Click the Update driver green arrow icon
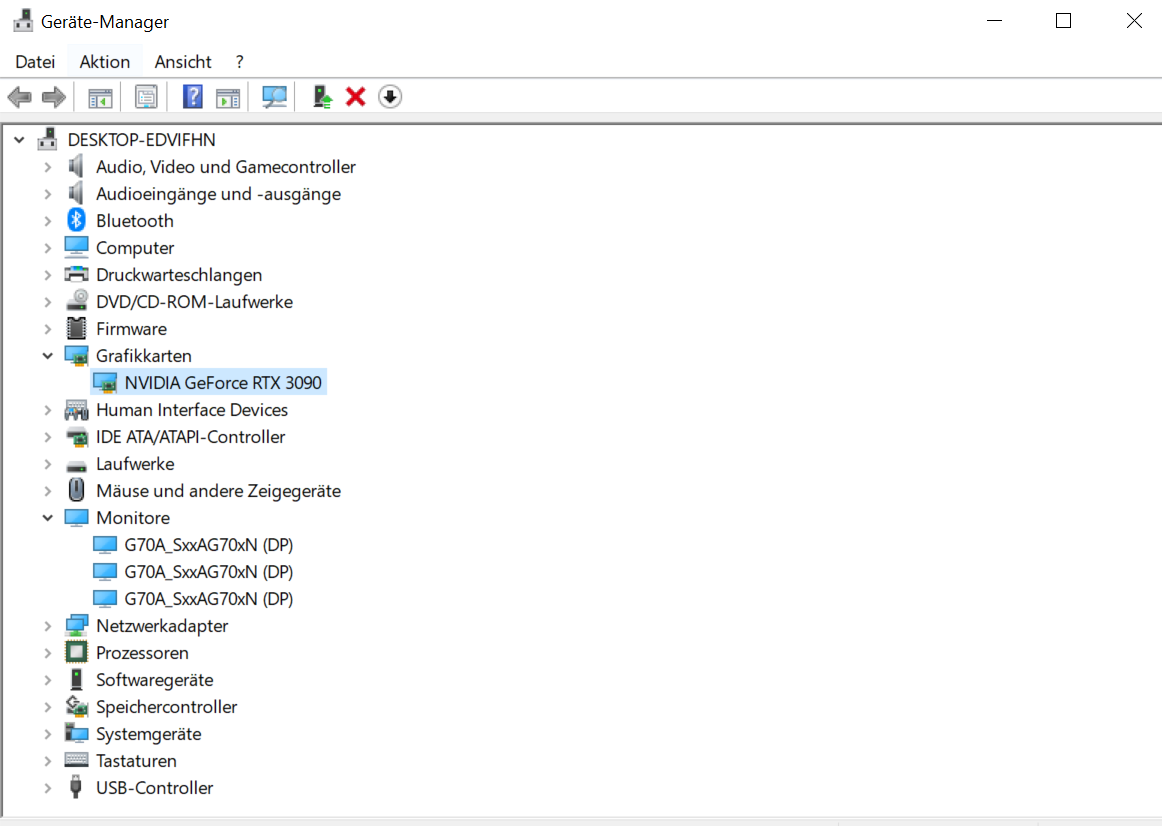This screenshot has width=1162, height=826. click(322, 97)
